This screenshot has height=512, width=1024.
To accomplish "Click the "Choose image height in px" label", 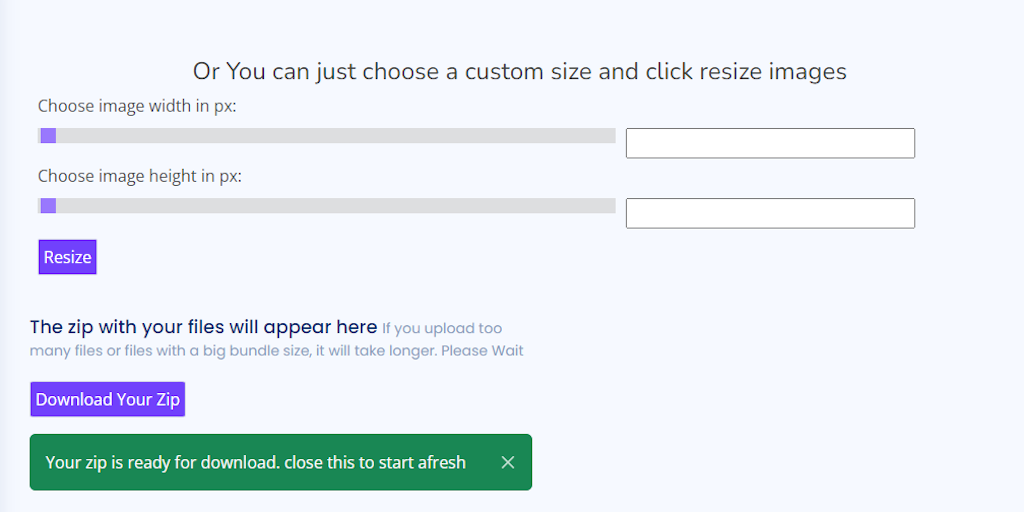I will (140, 176).
